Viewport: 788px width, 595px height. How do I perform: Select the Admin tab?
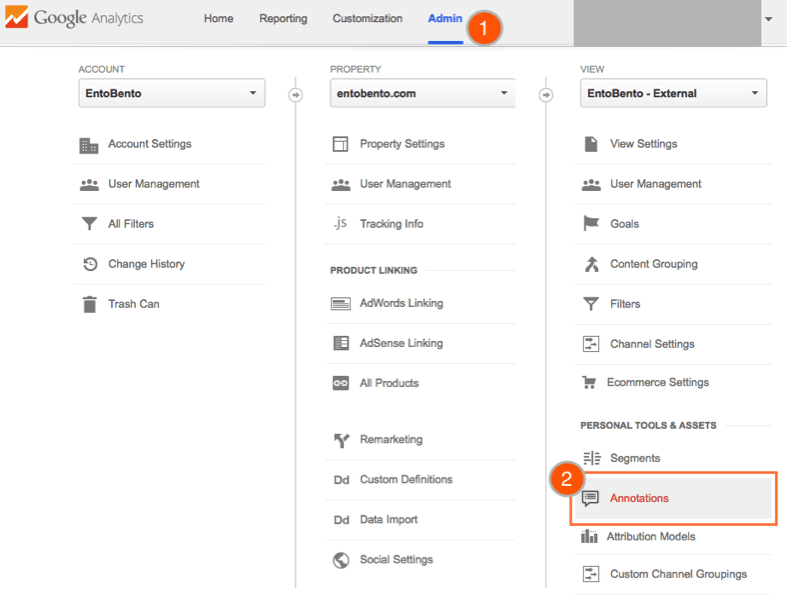coord(445,19)
